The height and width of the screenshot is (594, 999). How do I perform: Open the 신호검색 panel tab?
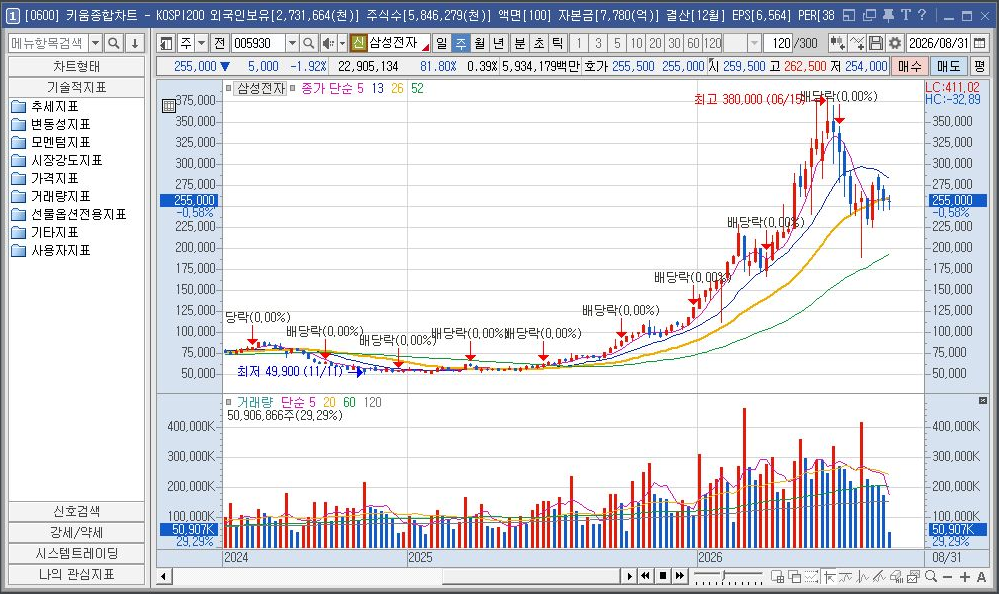click(76, 511)
